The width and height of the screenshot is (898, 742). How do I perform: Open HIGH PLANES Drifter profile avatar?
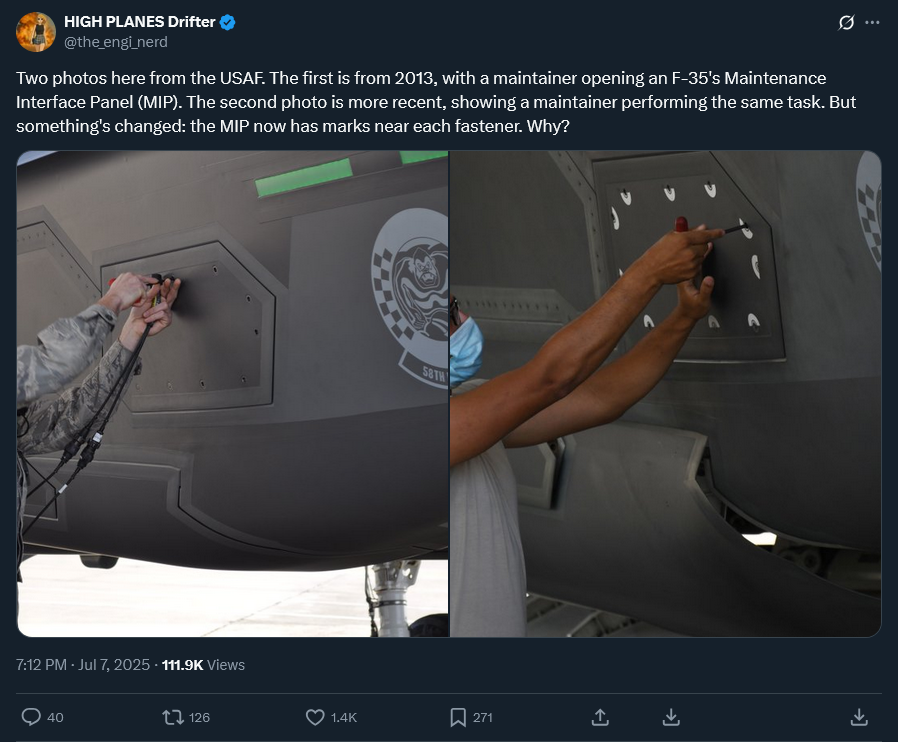36,32
